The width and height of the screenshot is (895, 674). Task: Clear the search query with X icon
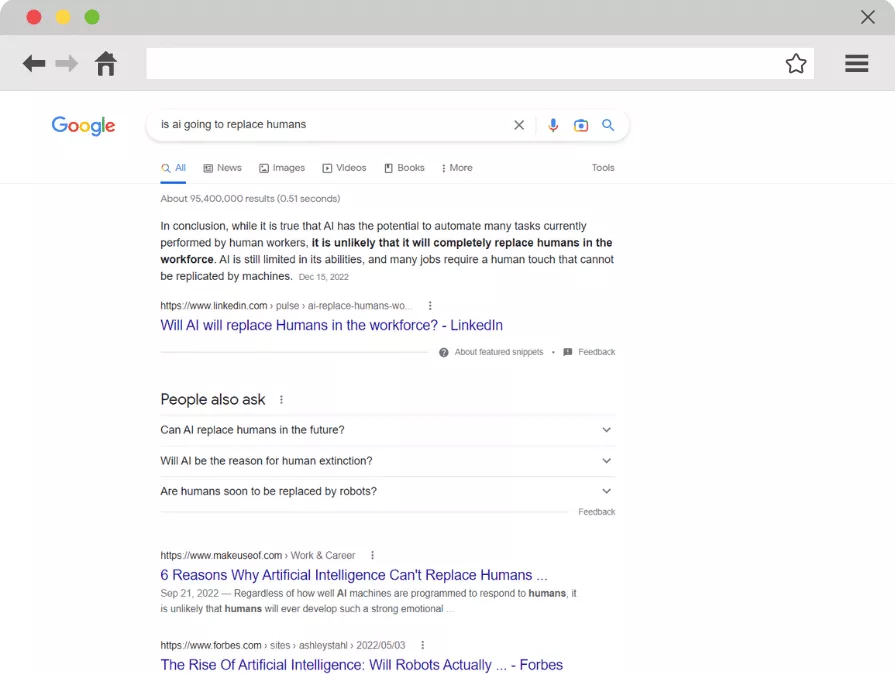[519, 125]
